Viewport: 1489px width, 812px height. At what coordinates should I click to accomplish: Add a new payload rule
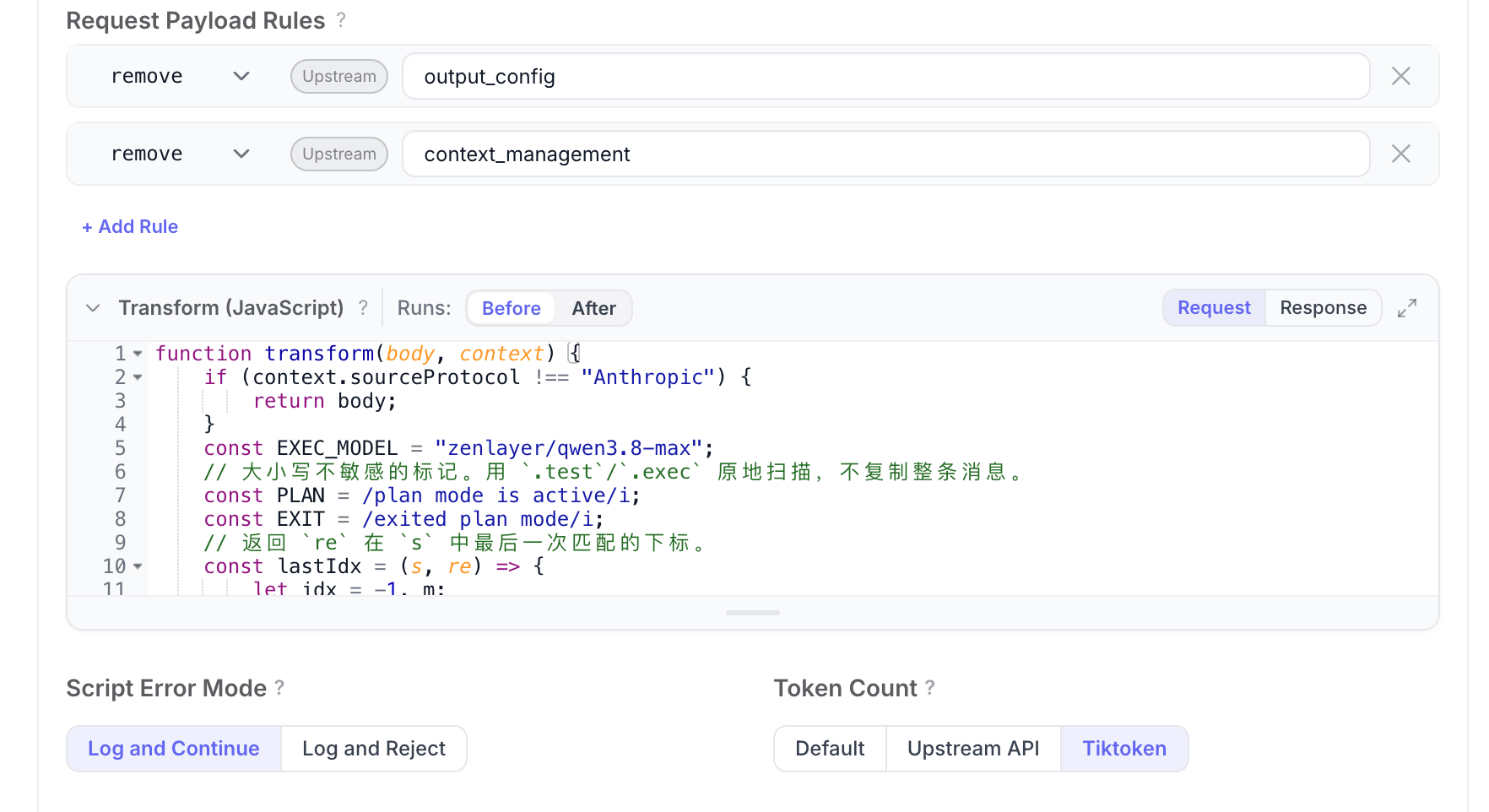[x=130, y=226]
